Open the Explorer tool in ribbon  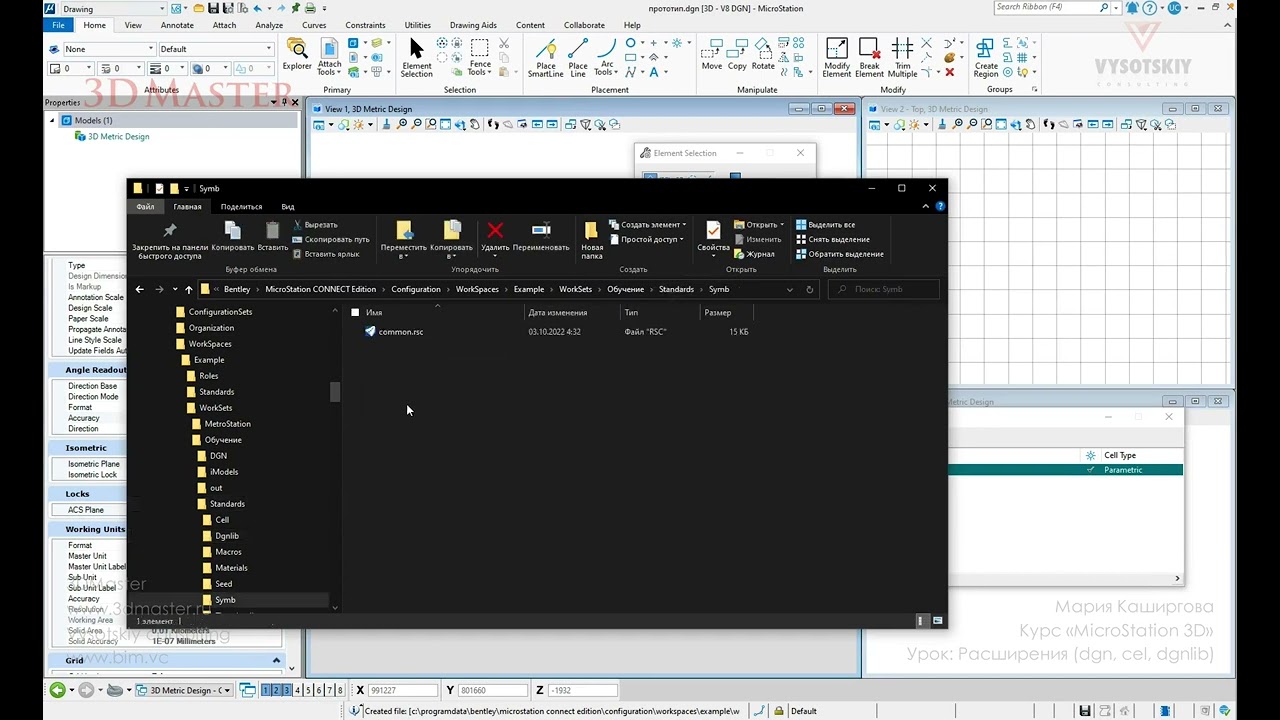(x=297, y=55)
